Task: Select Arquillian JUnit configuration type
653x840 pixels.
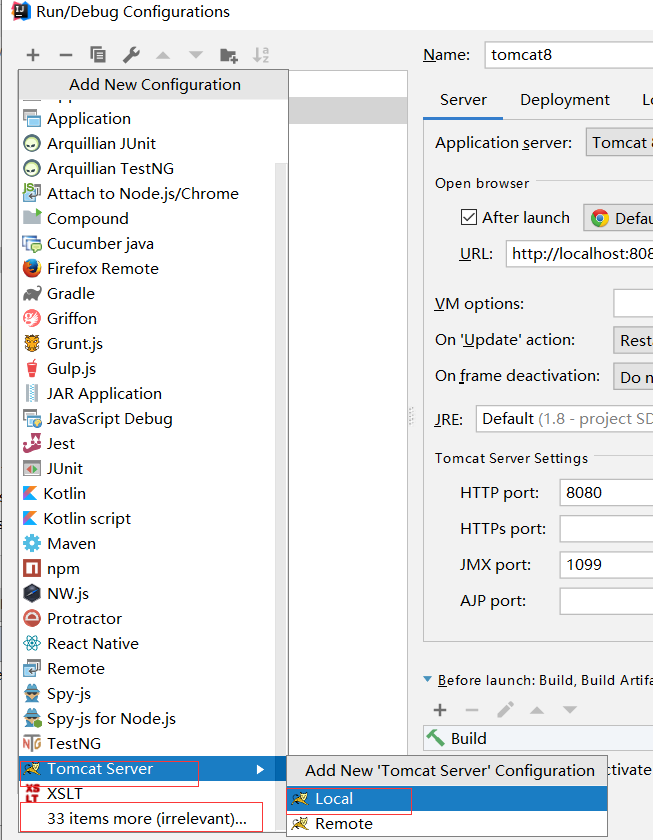Action: (154, 144)
